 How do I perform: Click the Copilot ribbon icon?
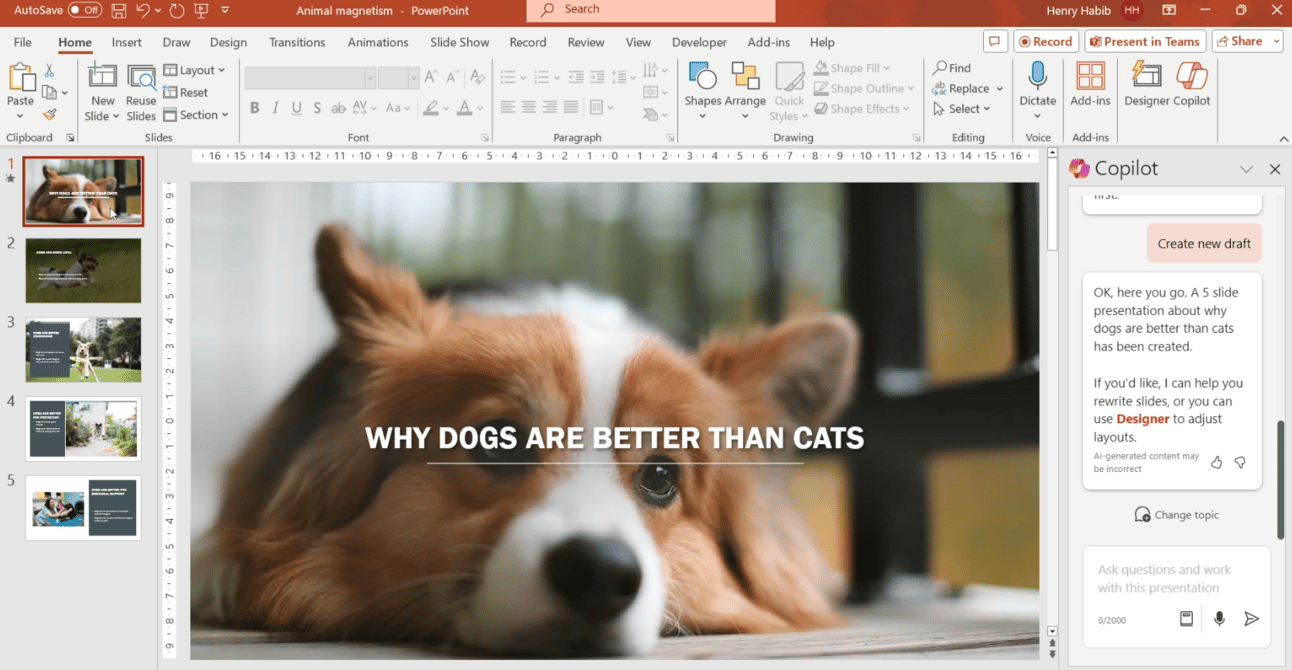pyautogui.click(x=1191, y=84)
